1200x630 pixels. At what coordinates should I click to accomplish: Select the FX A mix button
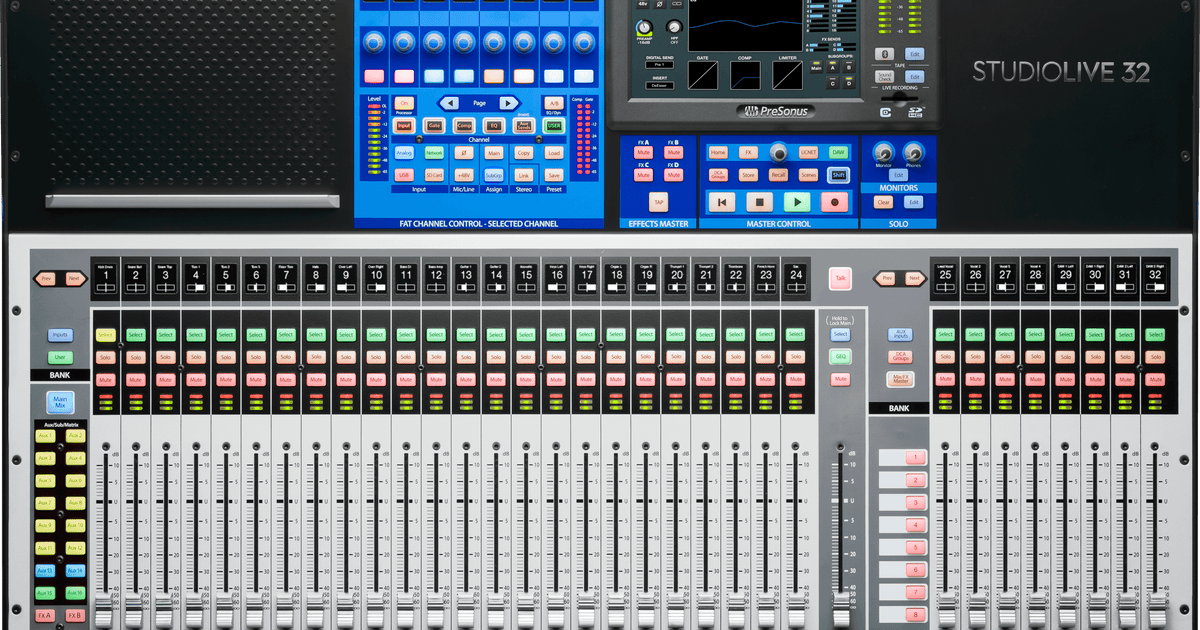point(45,615)
